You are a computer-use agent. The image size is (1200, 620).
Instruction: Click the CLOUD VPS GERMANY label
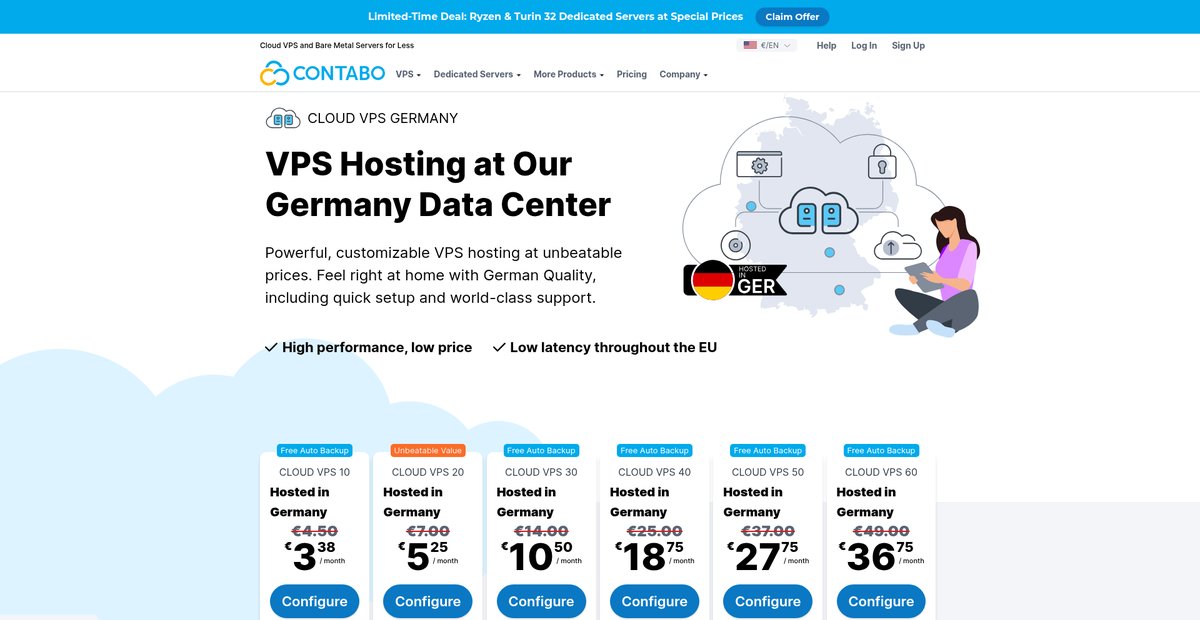382,118
